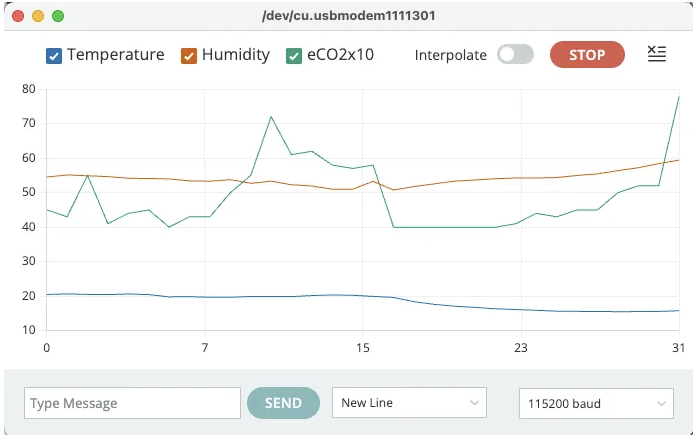Screen dimensions: 697x442
Task: Click the green eCO2 peak near 72
Action: (x=271, y=117)
